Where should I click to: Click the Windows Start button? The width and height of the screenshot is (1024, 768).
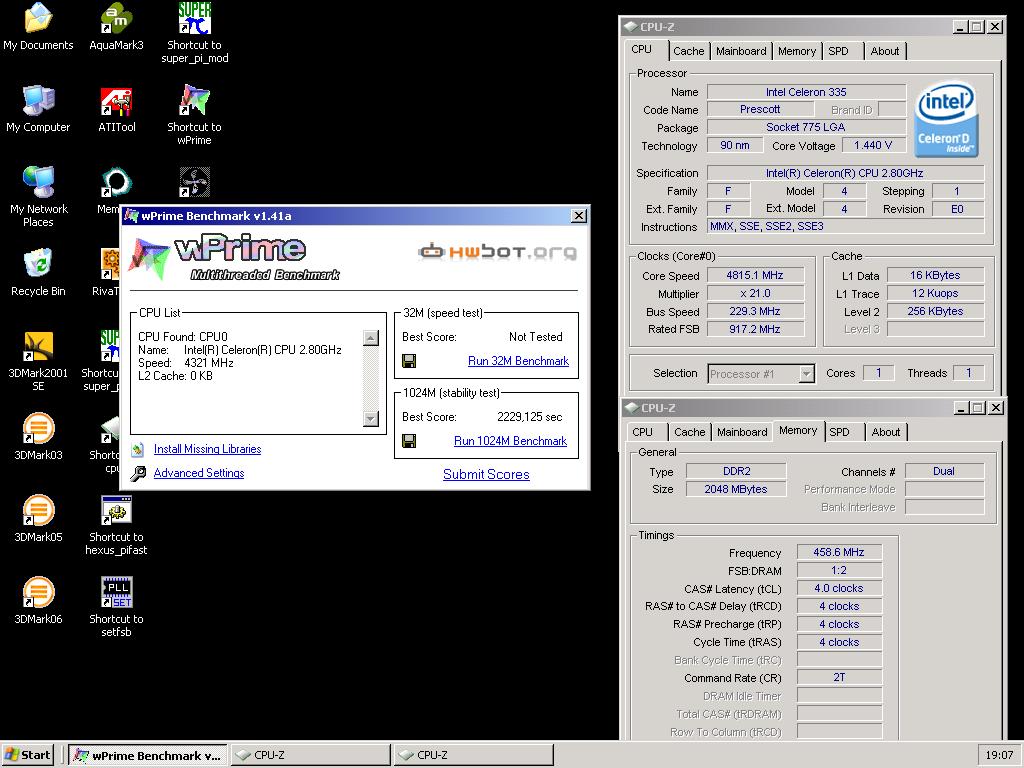pyautogui.click(x=27, y=755)
